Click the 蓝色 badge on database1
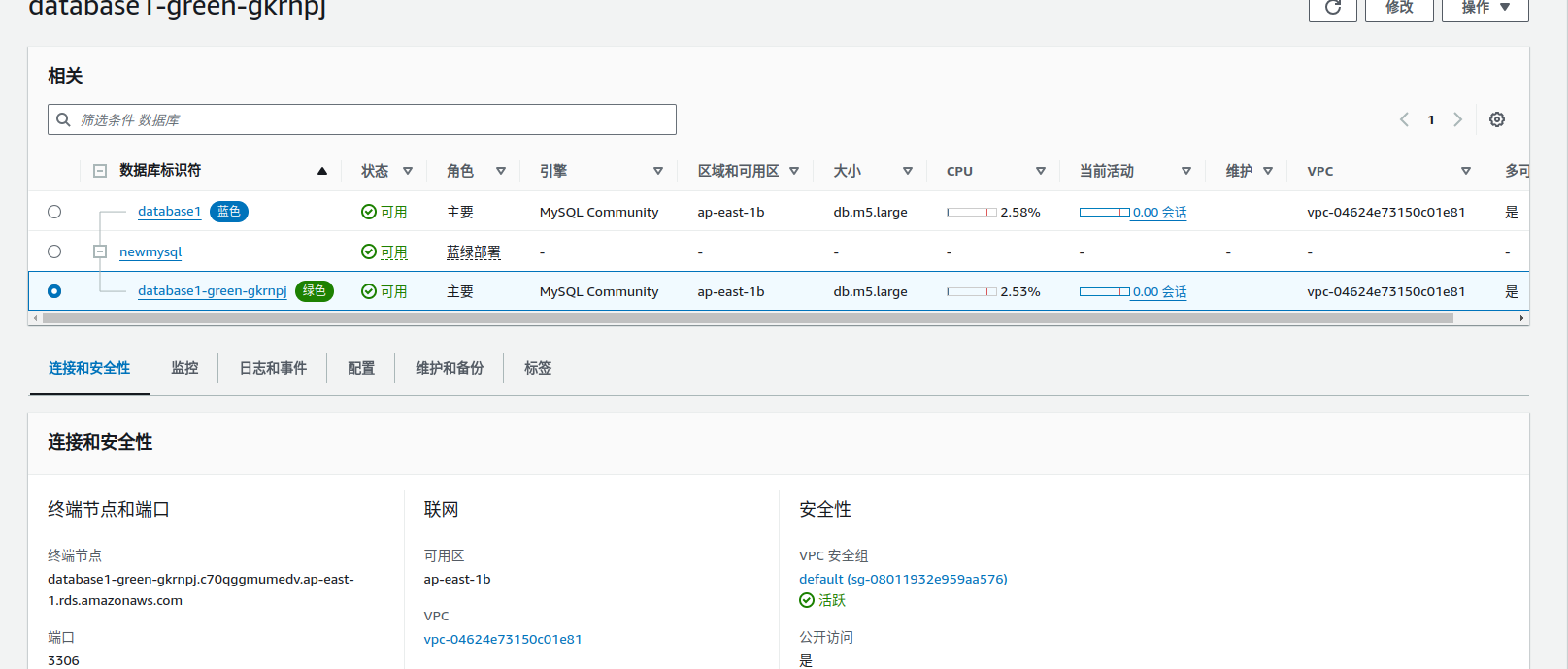Screen dimensions: 1568x669 (x=229, y=211)
